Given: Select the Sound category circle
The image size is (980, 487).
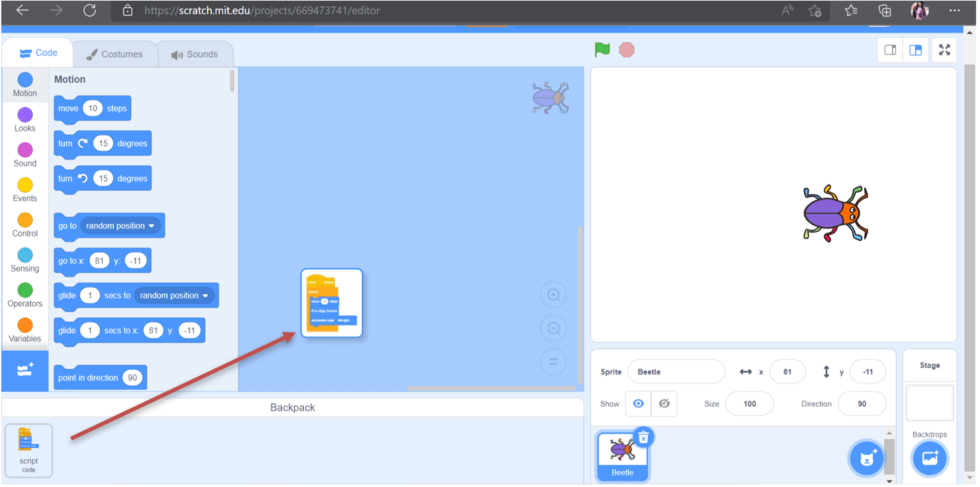Looking at the screenshot, I should coord(25,150).
